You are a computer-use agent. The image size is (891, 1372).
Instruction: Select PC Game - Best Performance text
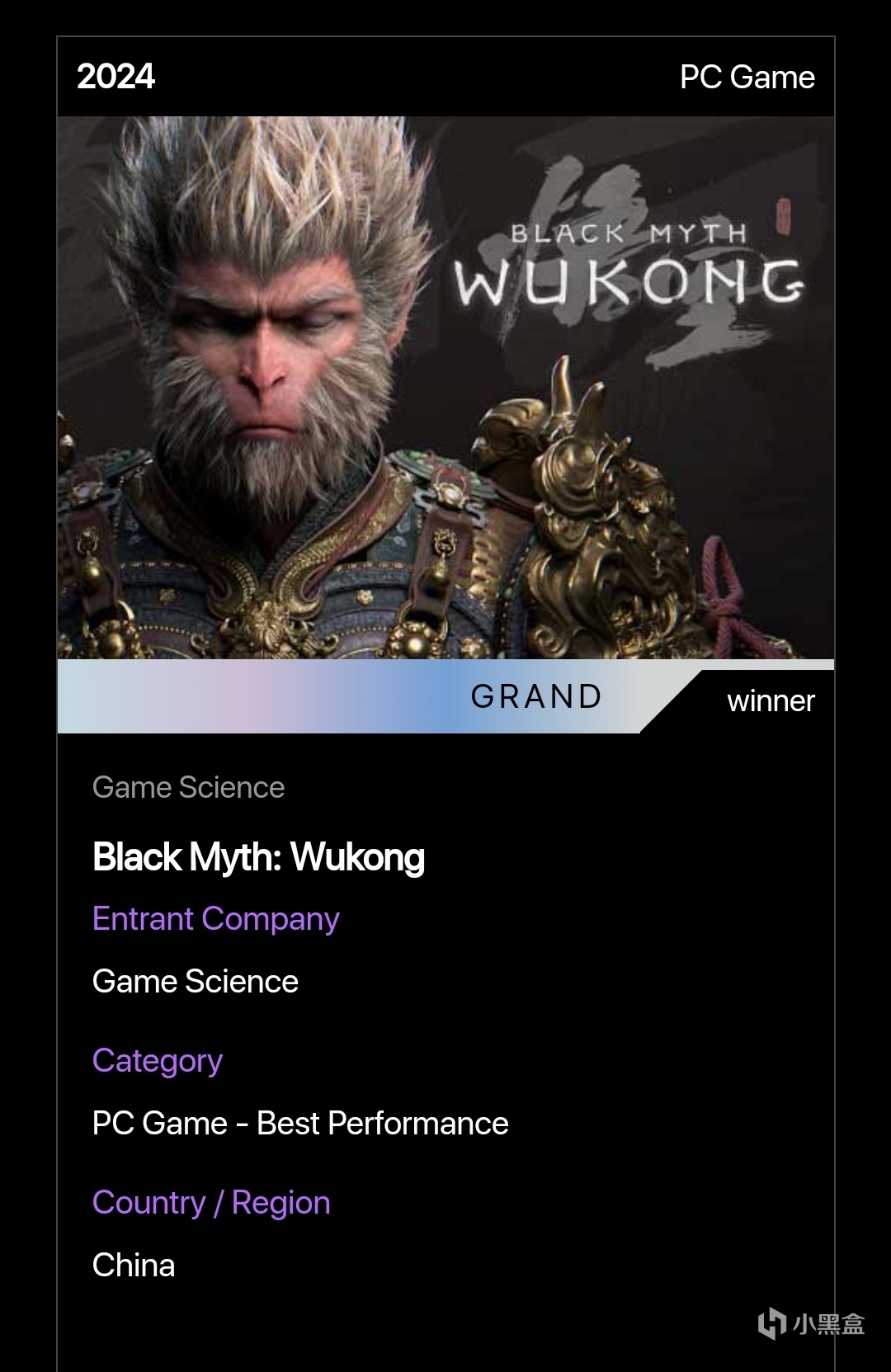coord(300,1123)
